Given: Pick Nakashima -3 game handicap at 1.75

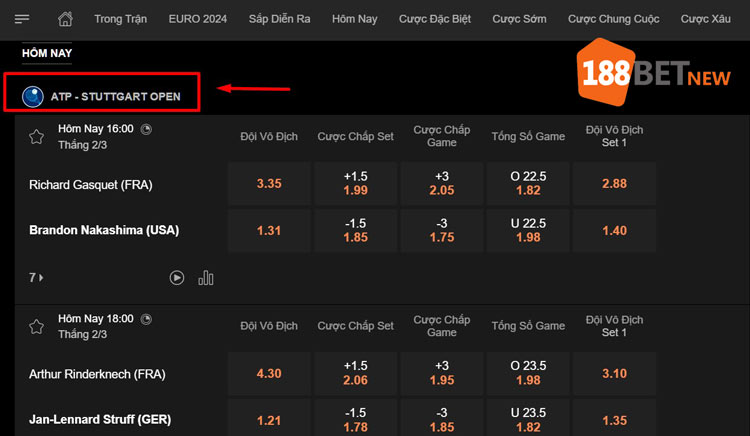Looking at the screenshot, I should [442, 230].
